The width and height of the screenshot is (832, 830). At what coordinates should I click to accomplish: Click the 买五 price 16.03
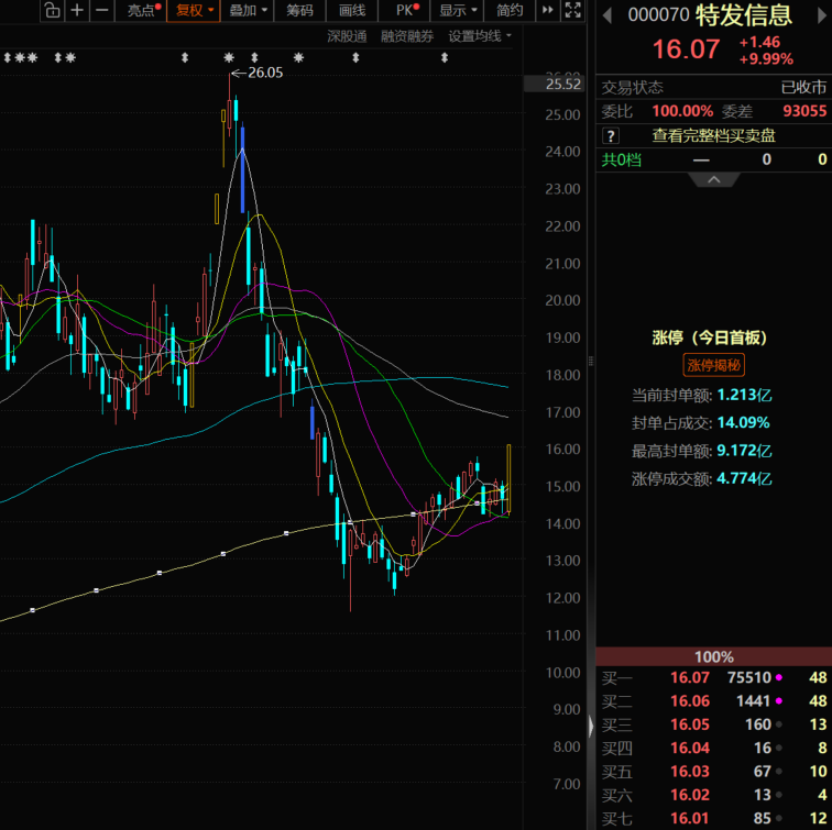690,771
